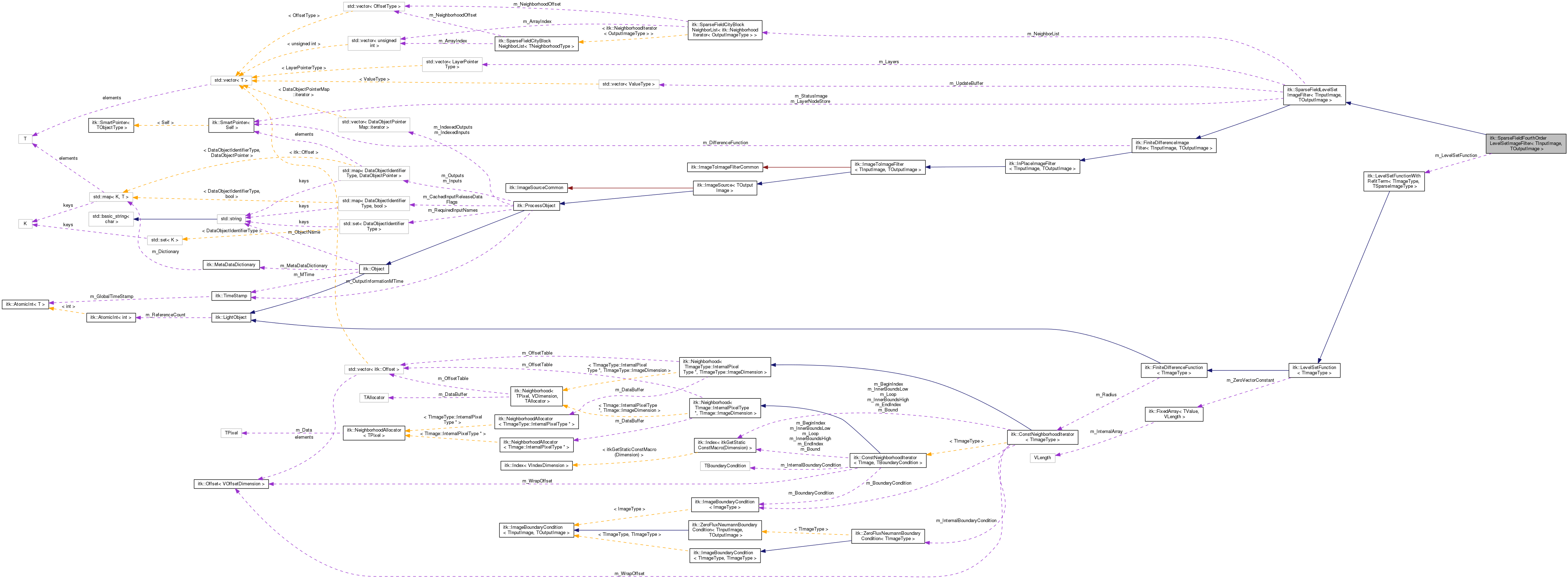Open ConstNeighborhoodIterator< TImage, TBoundaryCondition > node
This screenshot has height=579, width=1568.
coord(887,460)
